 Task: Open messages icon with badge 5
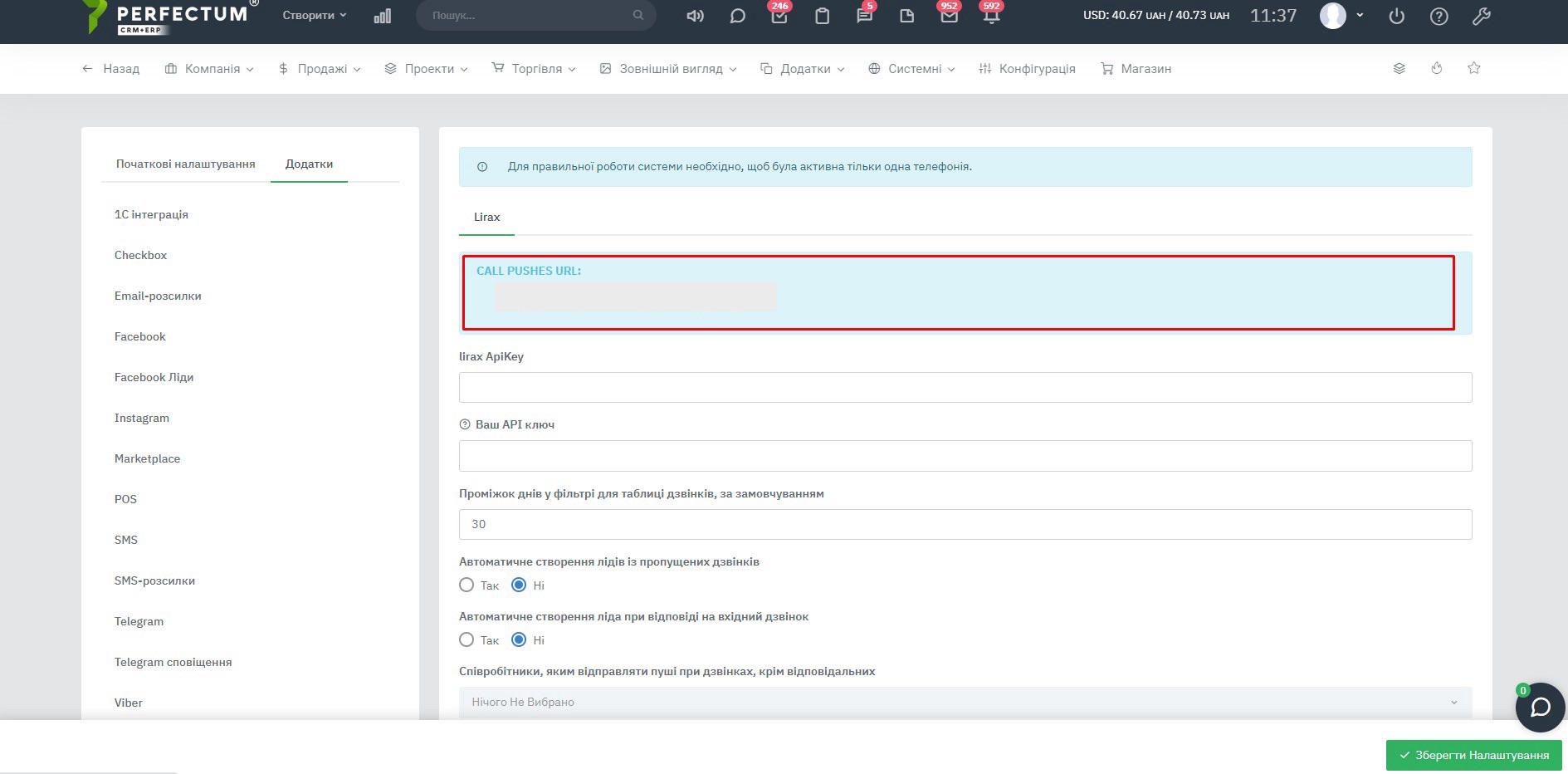tap(865, 14)
